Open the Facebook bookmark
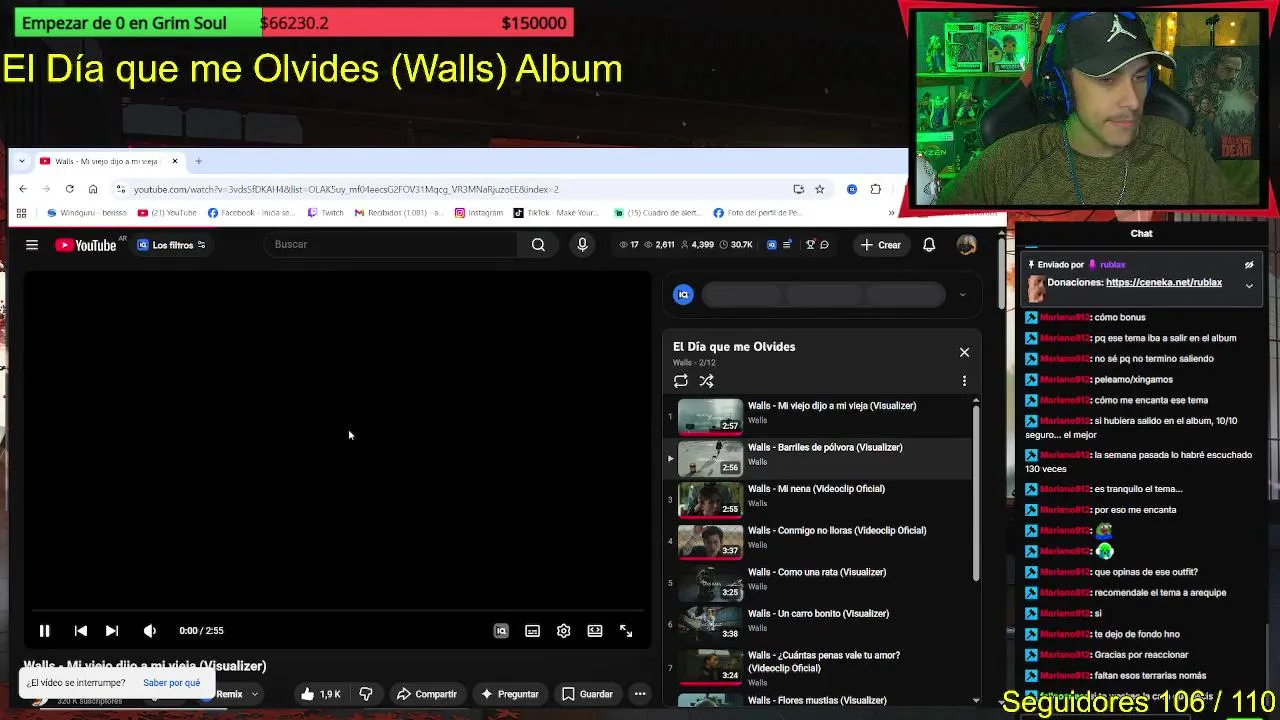The width and height of the screenshot is (1280, 720). click(251, 213)
